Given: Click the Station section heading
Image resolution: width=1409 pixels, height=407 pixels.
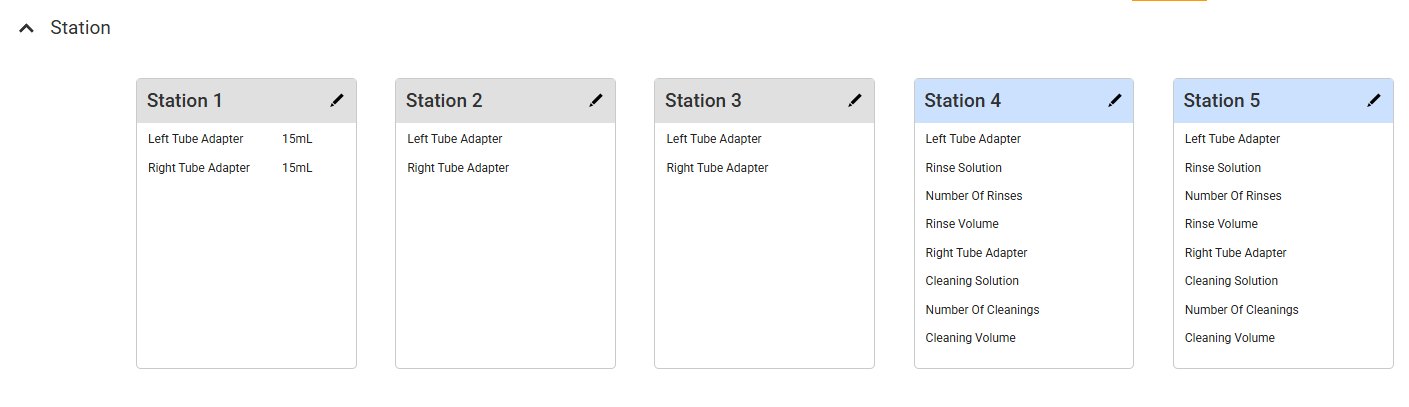Looking at the screenshot, I should pos(80,28).
